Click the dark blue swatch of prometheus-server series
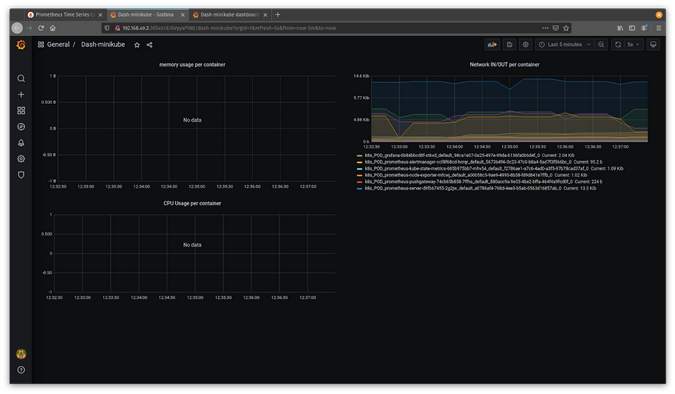The width and height of the screenshot is (675, 394). 359,189
